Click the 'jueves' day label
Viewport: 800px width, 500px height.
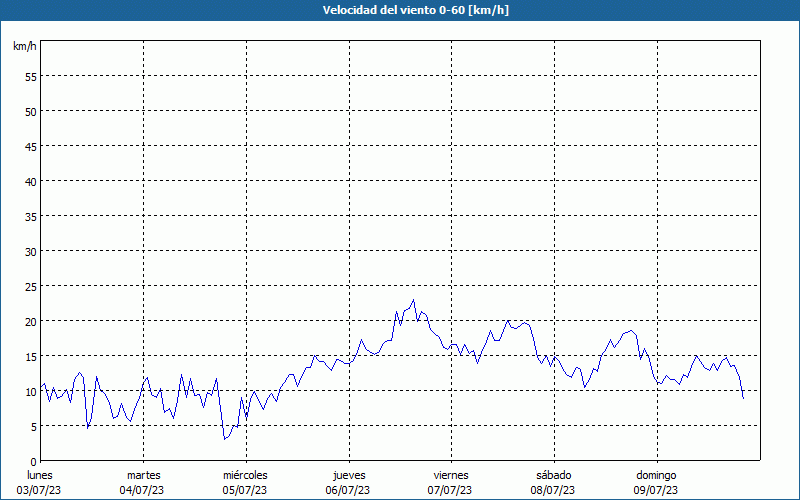[349, 475]
